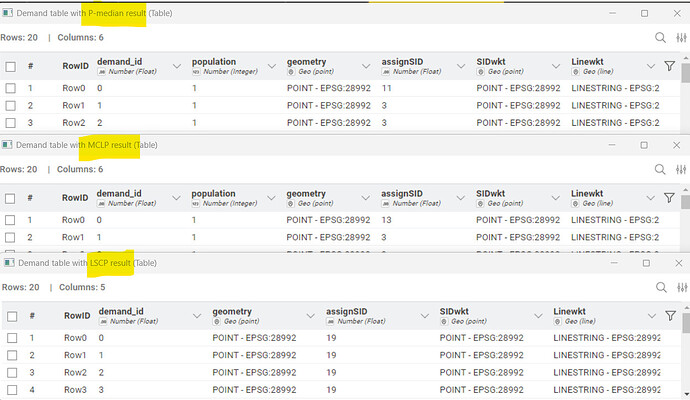Open settings gear in P-median result table

click(679, 38)
